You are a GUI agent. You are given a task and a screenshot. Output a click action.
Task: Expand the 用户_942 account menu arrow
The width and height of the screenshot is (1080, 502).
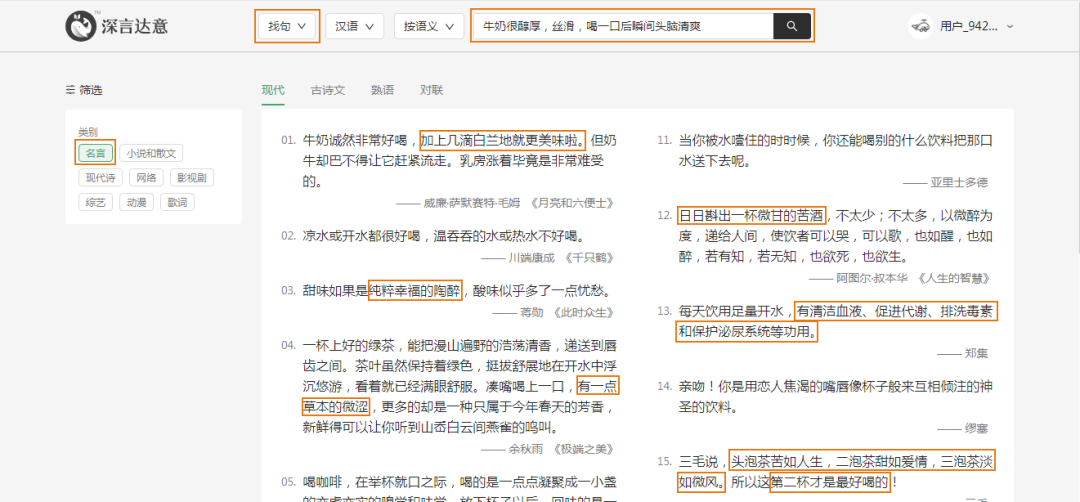[x=1010, y=26]
